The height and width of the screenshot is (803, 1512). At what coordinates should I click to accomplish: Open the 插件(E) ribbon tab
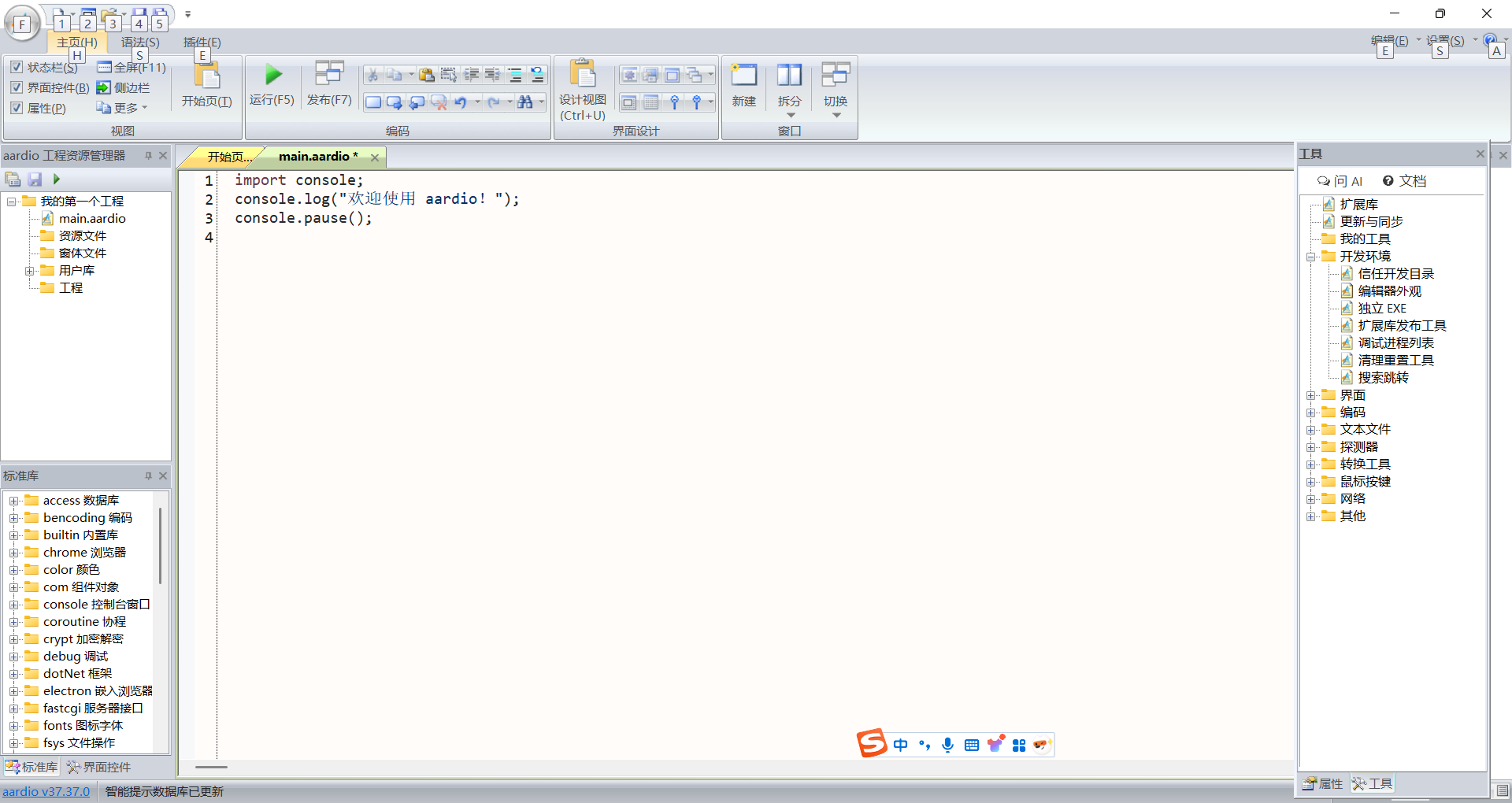[202, 43]
